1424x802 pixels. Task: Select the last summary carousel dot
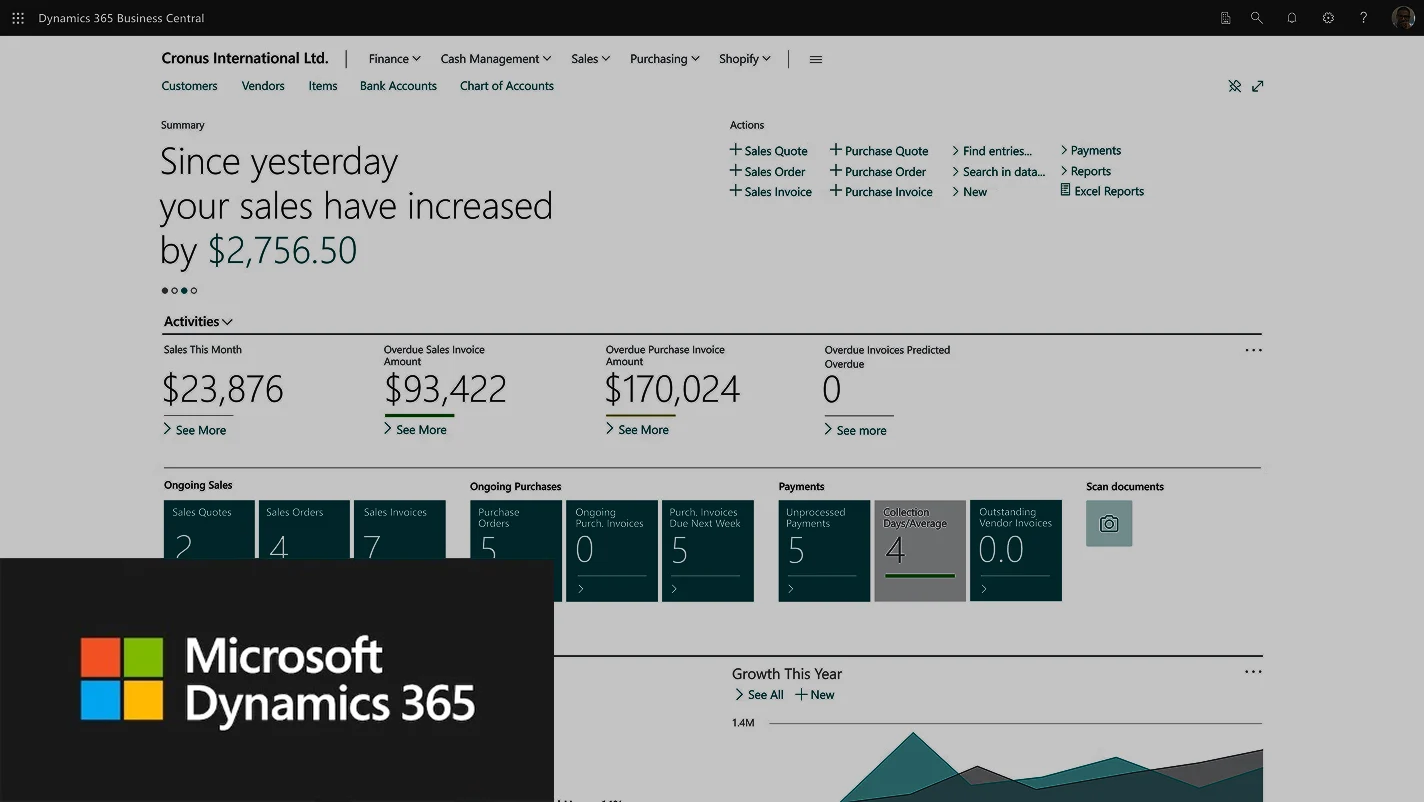point(194,291)
